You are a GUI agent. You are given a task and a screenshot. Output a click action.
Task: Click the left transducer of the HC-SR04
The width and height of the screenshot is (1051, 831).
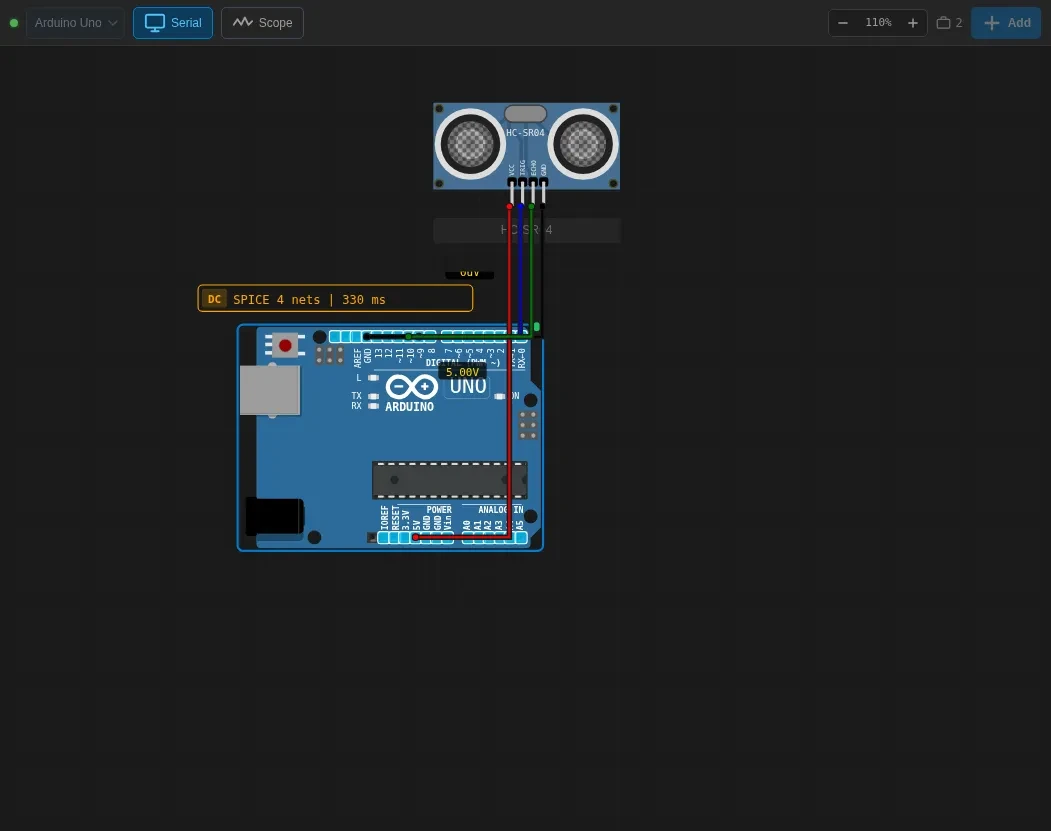click(x=470, y=144)
